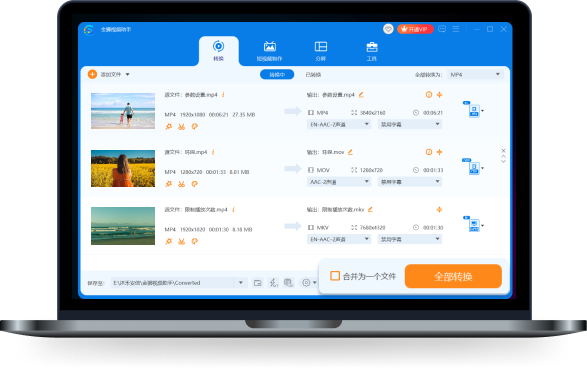Image resolution: width=587 pixels, height=371 pixels.
Task: Show info for the 1920x1020 source file
Action: 233,209
